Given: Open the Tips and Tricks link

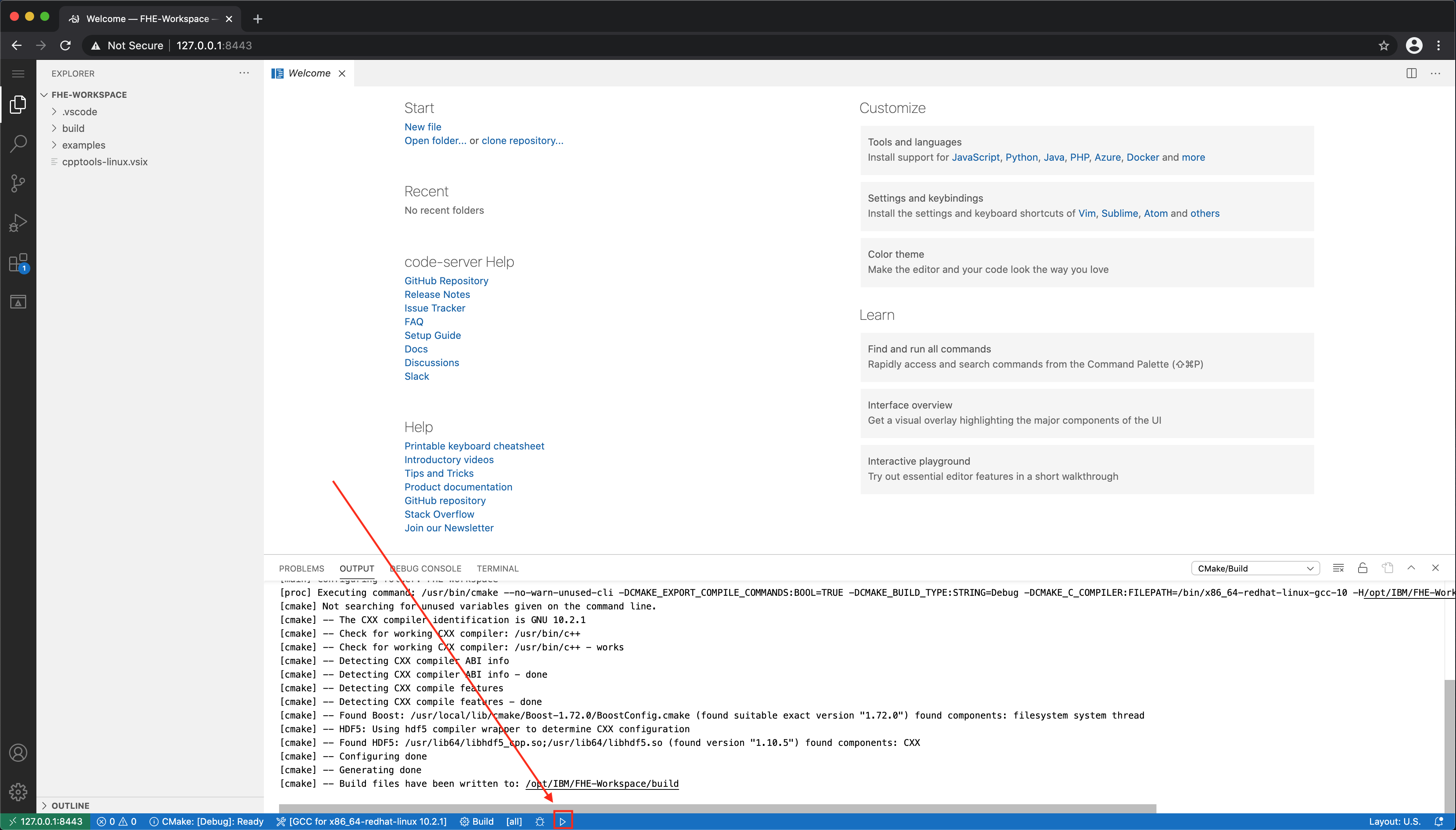Looking at the screenshot, I should click(439, 473).
